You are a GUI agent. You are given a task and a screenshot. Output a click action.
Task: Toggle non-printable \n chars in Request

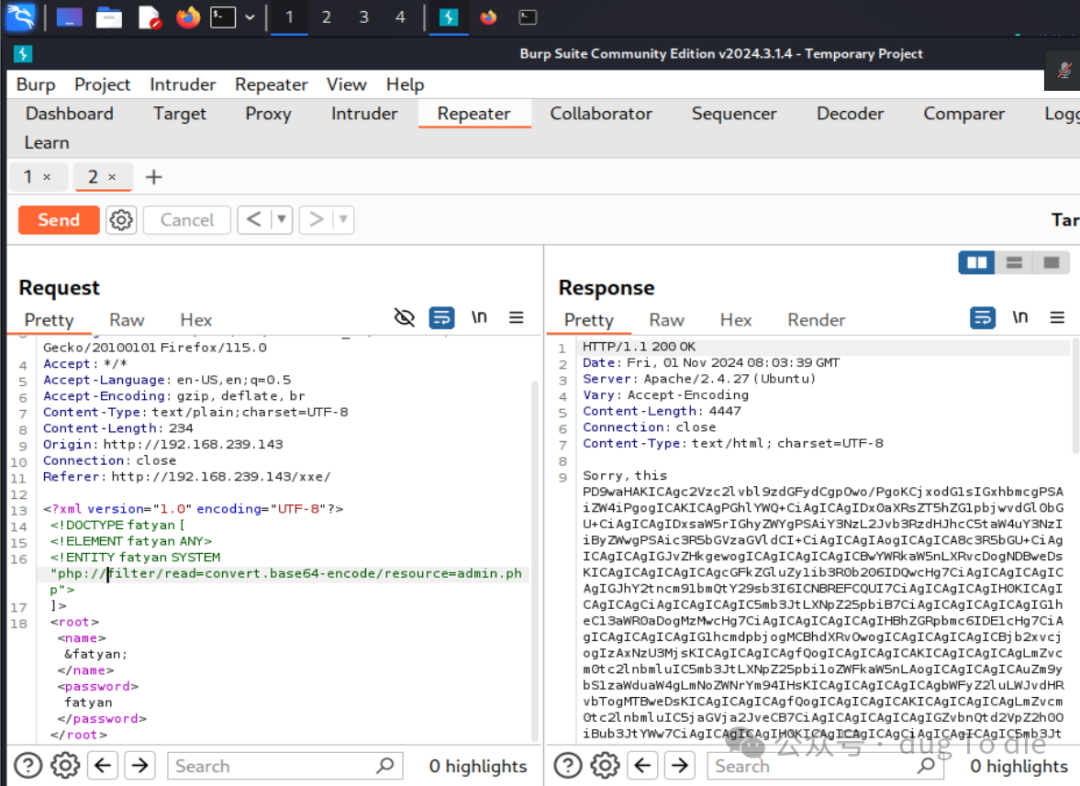click(x=479, y=317)
